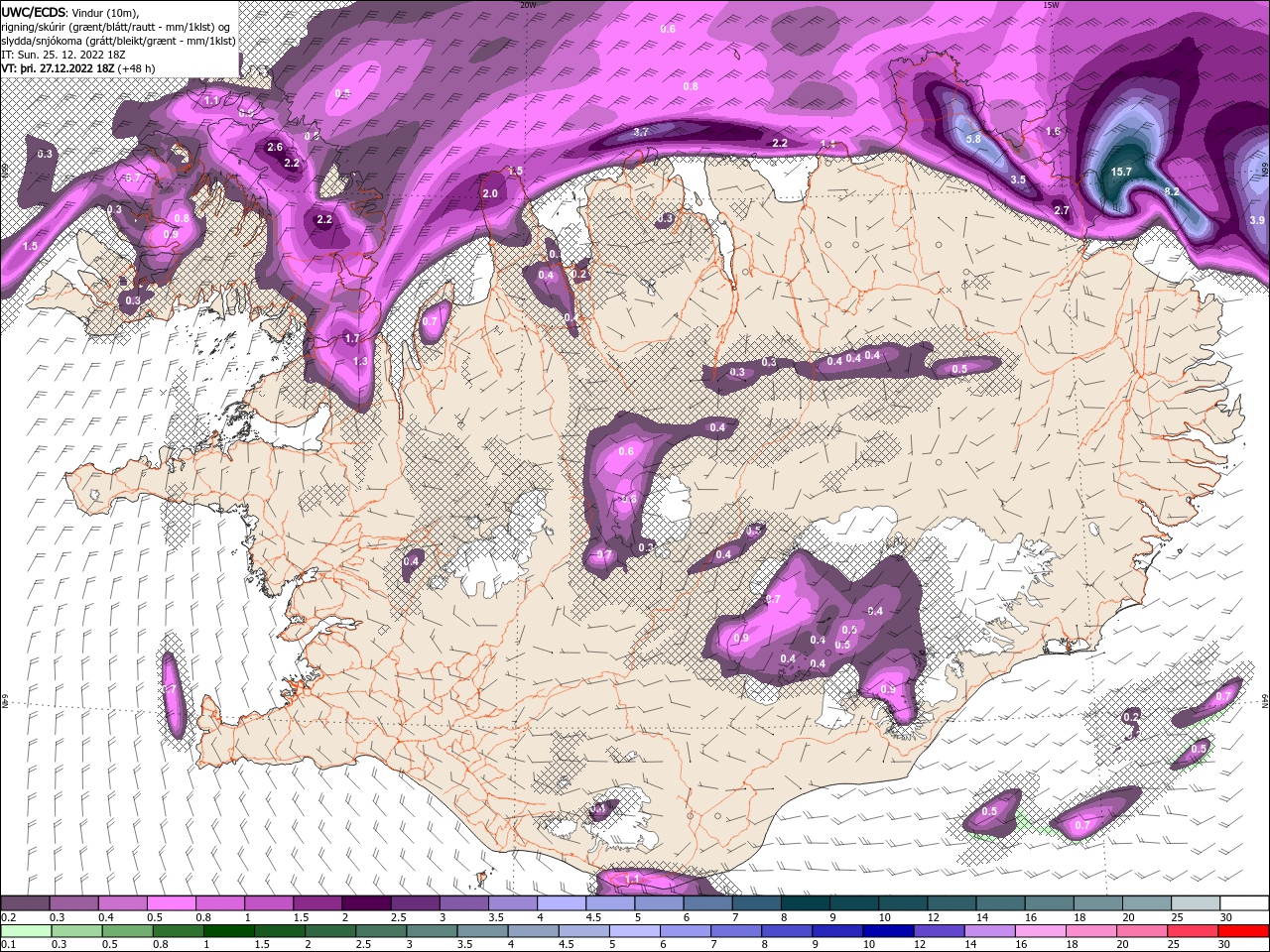The image size is (1270, 952).
Task: Click the 30 label under the upper legend row
Action: point(1226,917)
